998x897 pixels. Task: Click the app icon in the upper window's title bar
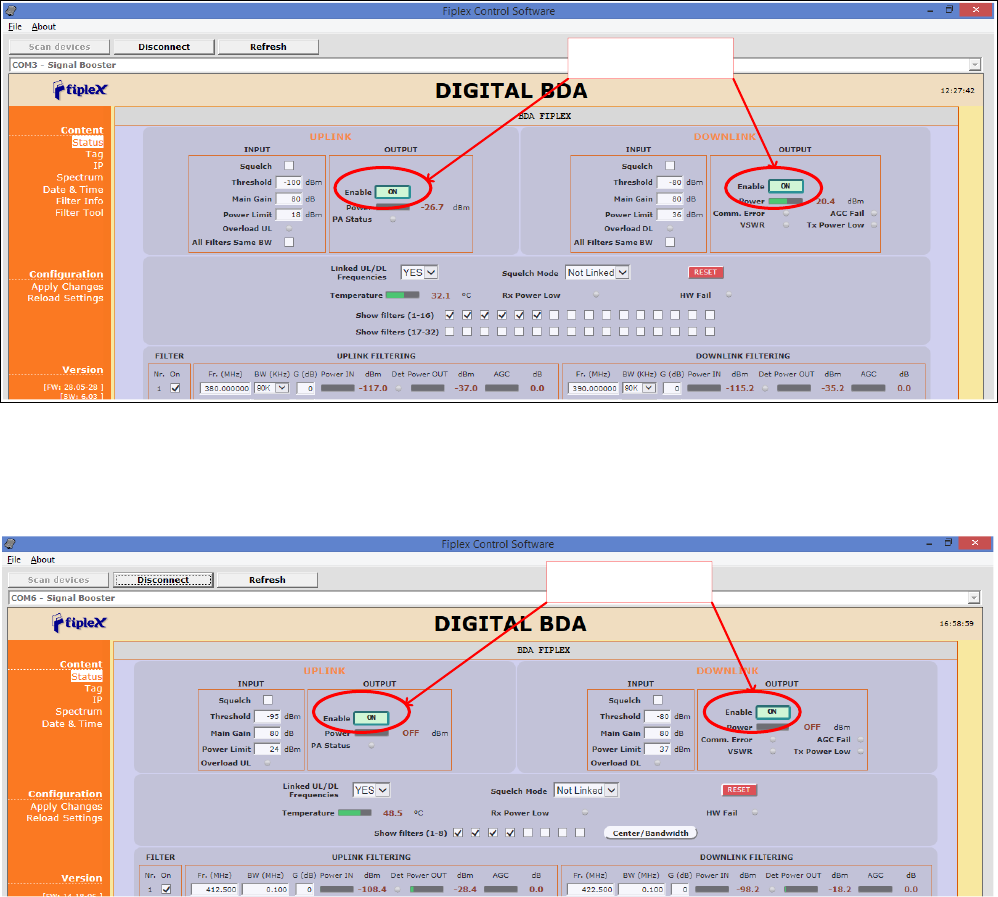(x=10, y=10)
